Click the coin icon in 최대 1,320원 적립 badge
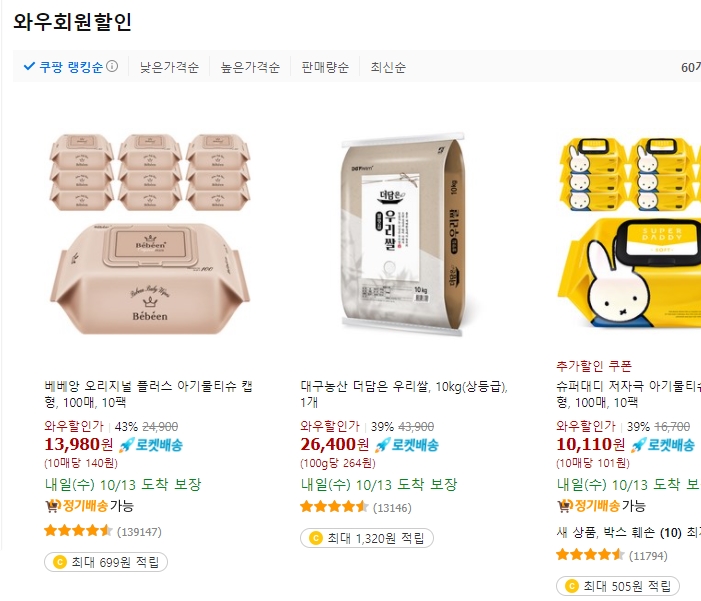The width and height of the screenshot is (701, 601). (316, 538)
